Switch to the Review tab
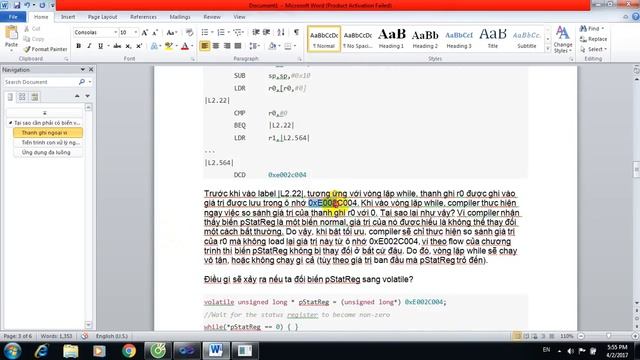The image size is (640, 360). point(212,17)
